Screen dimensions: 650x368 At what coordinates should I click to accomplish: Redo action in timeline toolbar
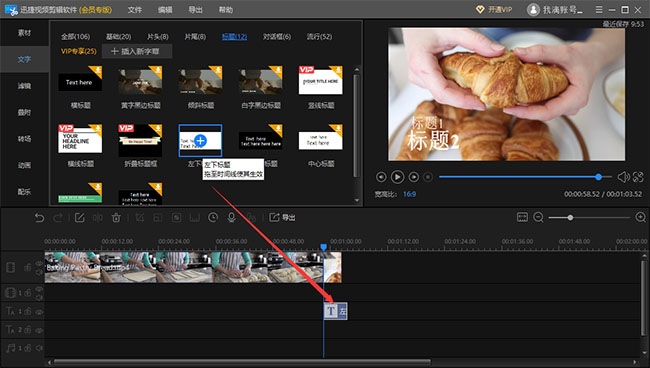pyautogui.click(x=58, y=218)
